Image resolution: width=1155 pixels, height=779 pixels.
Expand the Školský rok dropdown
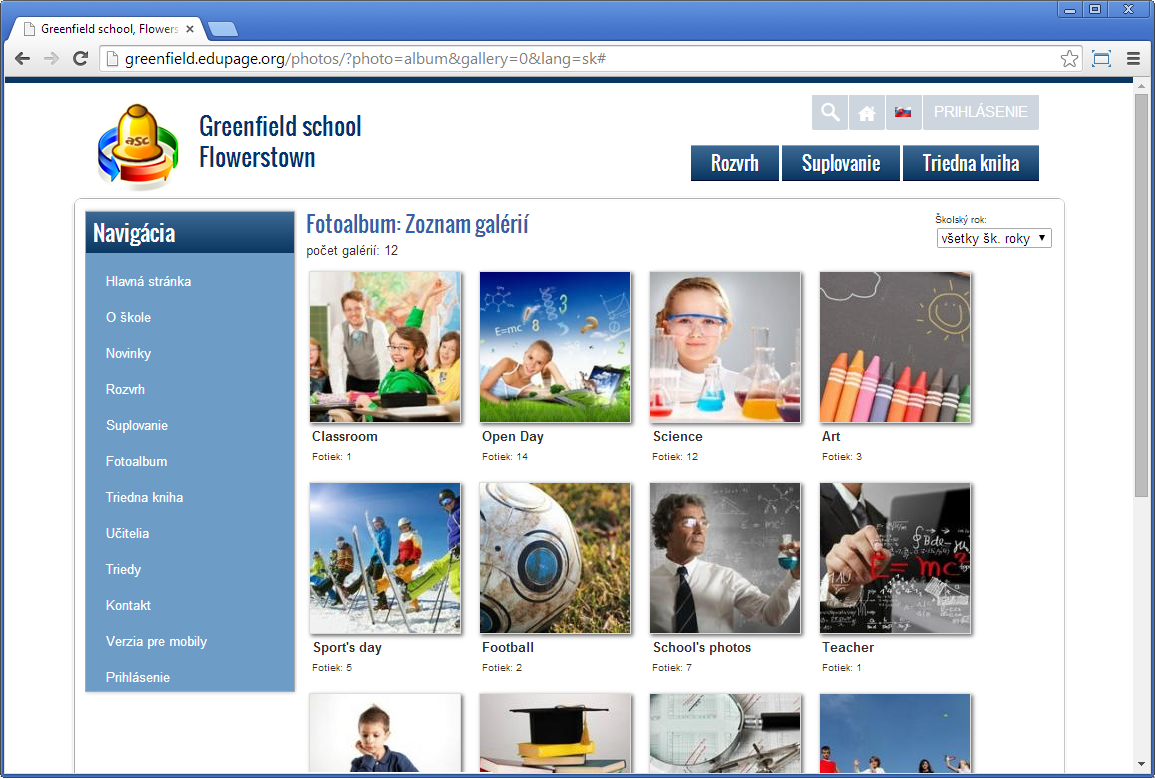point(994,238)
